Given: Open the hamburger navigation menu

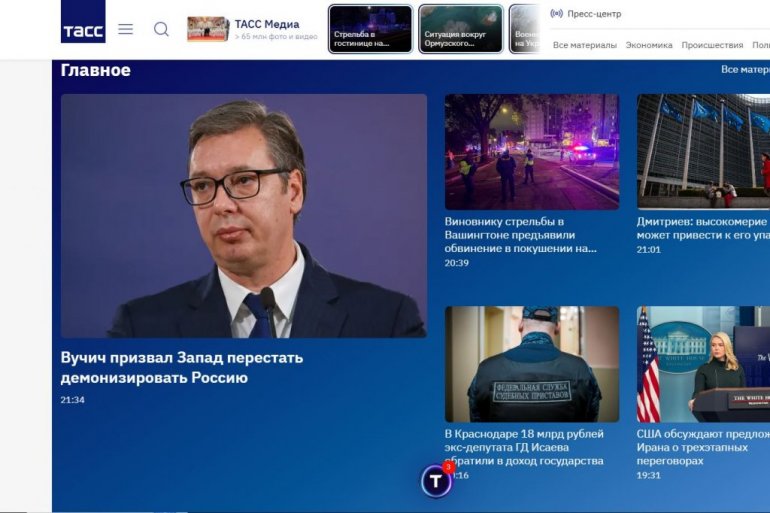Looking at the screenshot, I should pos(126,29).
